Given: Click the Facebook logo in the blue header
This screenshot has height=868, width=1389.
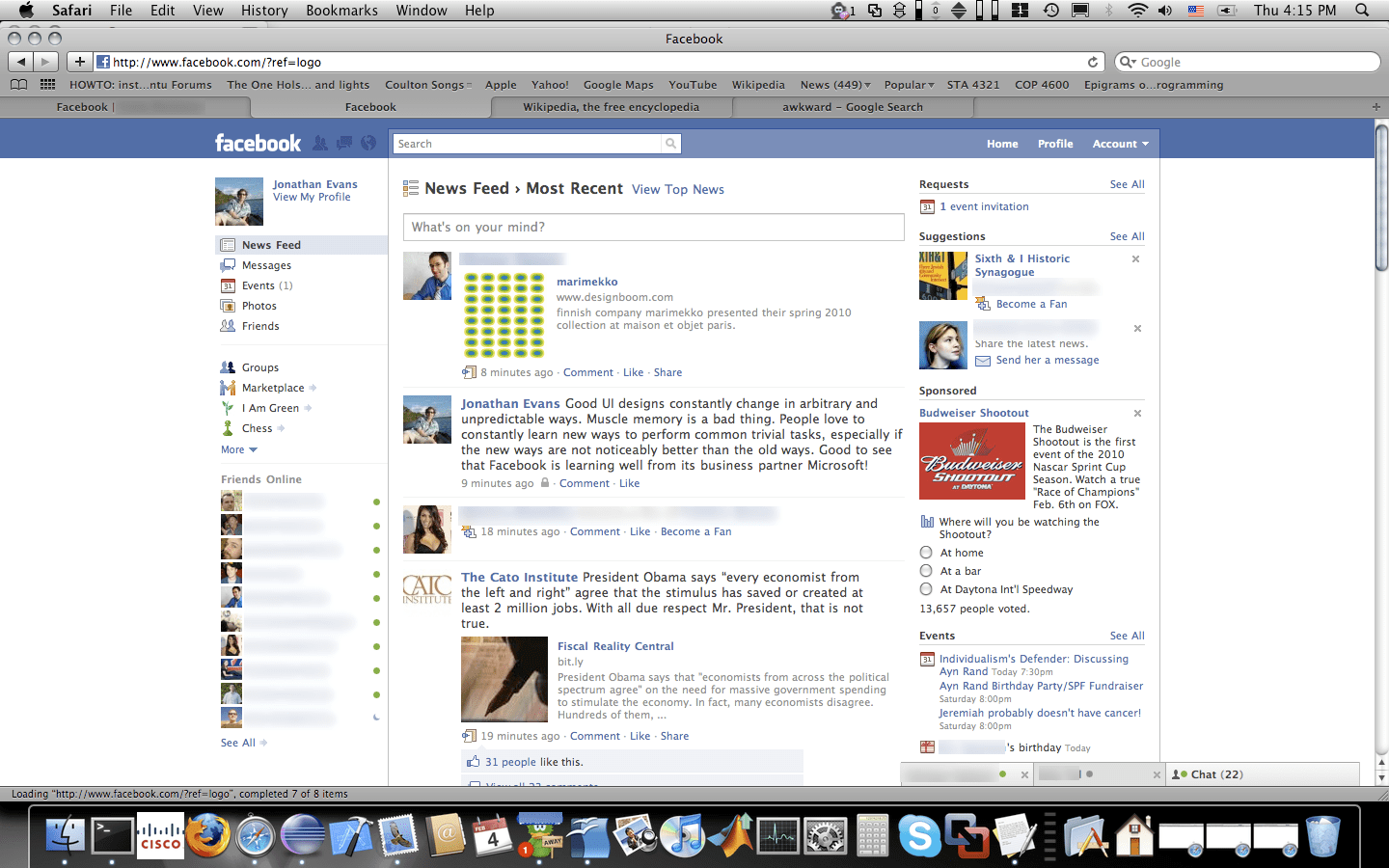Looking at the screenshot, I should [258, 144].
